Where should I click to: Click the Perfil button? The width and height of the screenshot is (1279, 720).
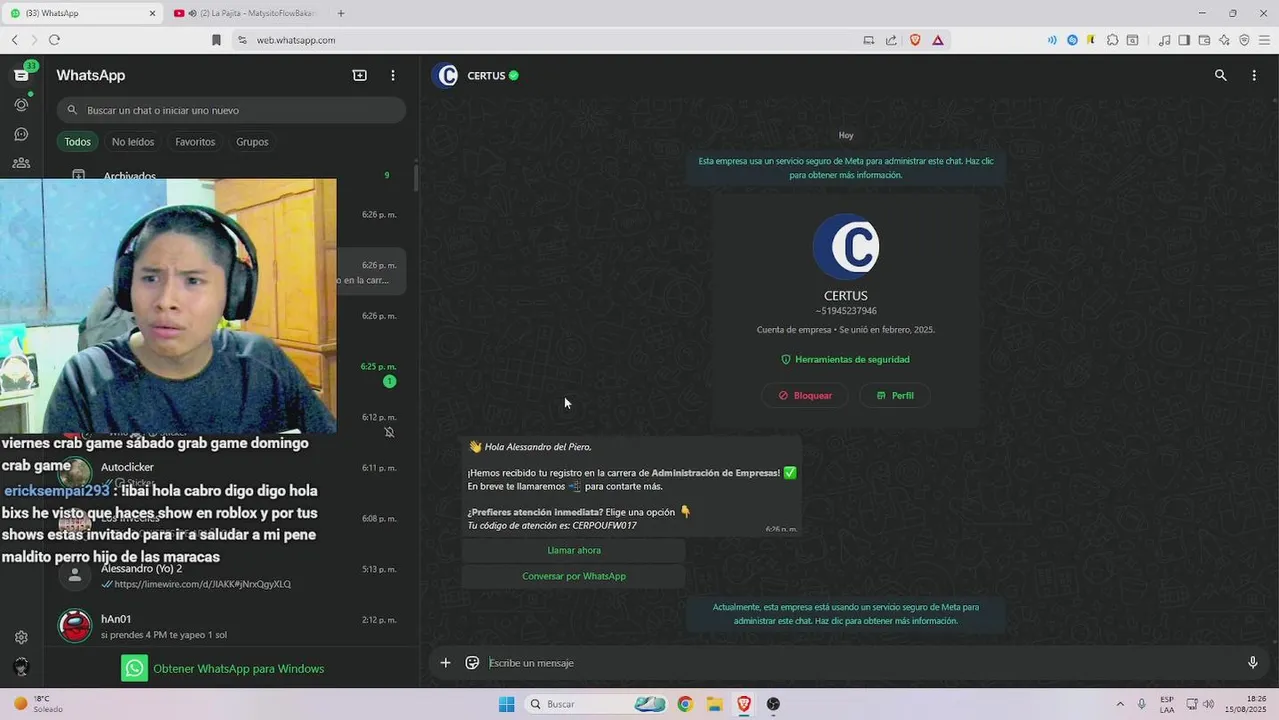coord(895,395)
